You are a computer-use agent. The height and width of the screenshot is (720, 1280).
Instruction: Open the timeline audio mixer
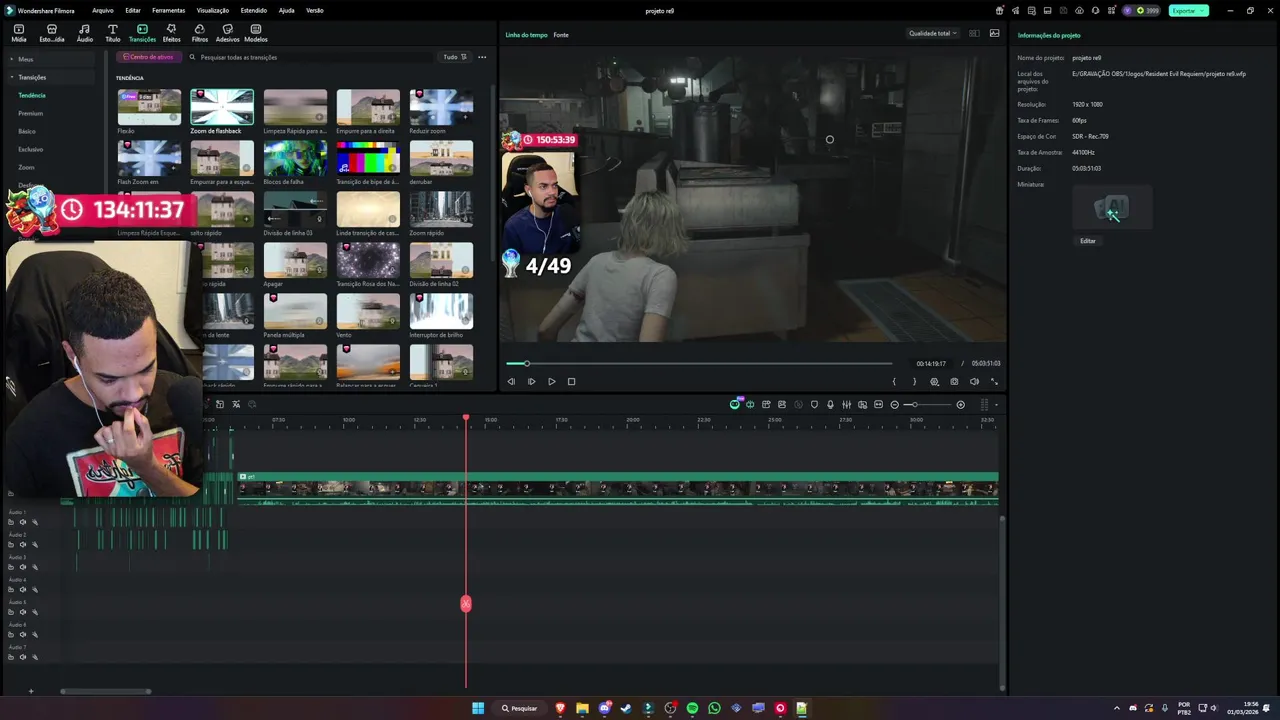click(846, 404)
